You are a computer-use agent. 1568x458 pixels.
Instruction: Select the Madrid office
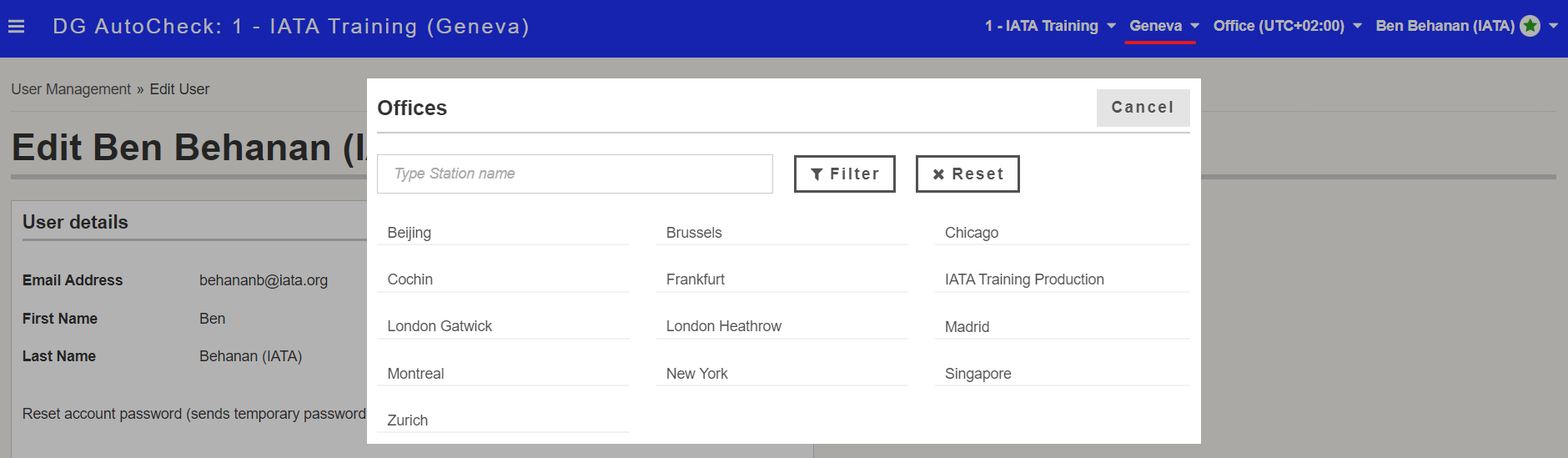click(1062, 327)
